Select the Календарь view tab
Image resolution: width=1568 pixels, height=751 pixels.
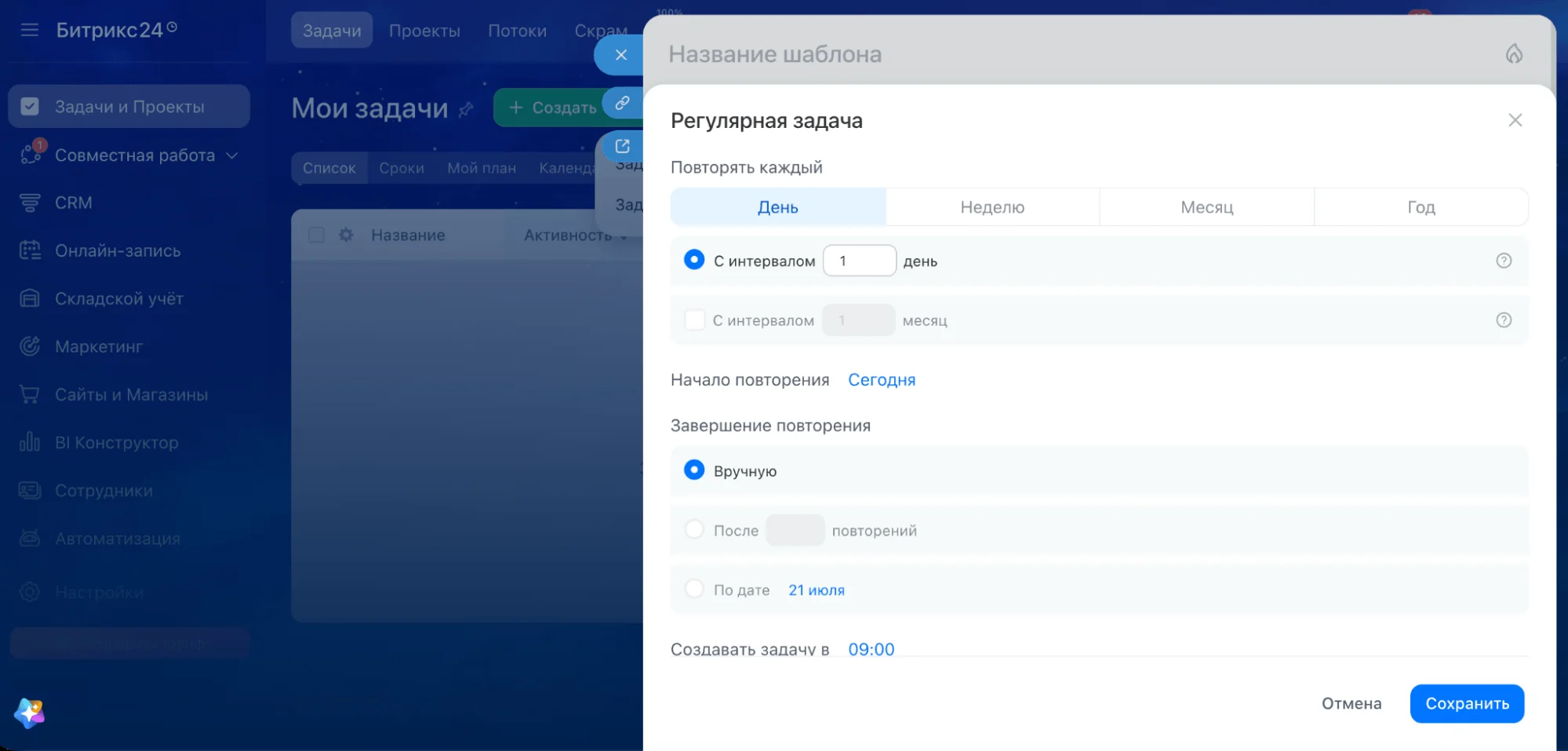[x=567, y=168]
